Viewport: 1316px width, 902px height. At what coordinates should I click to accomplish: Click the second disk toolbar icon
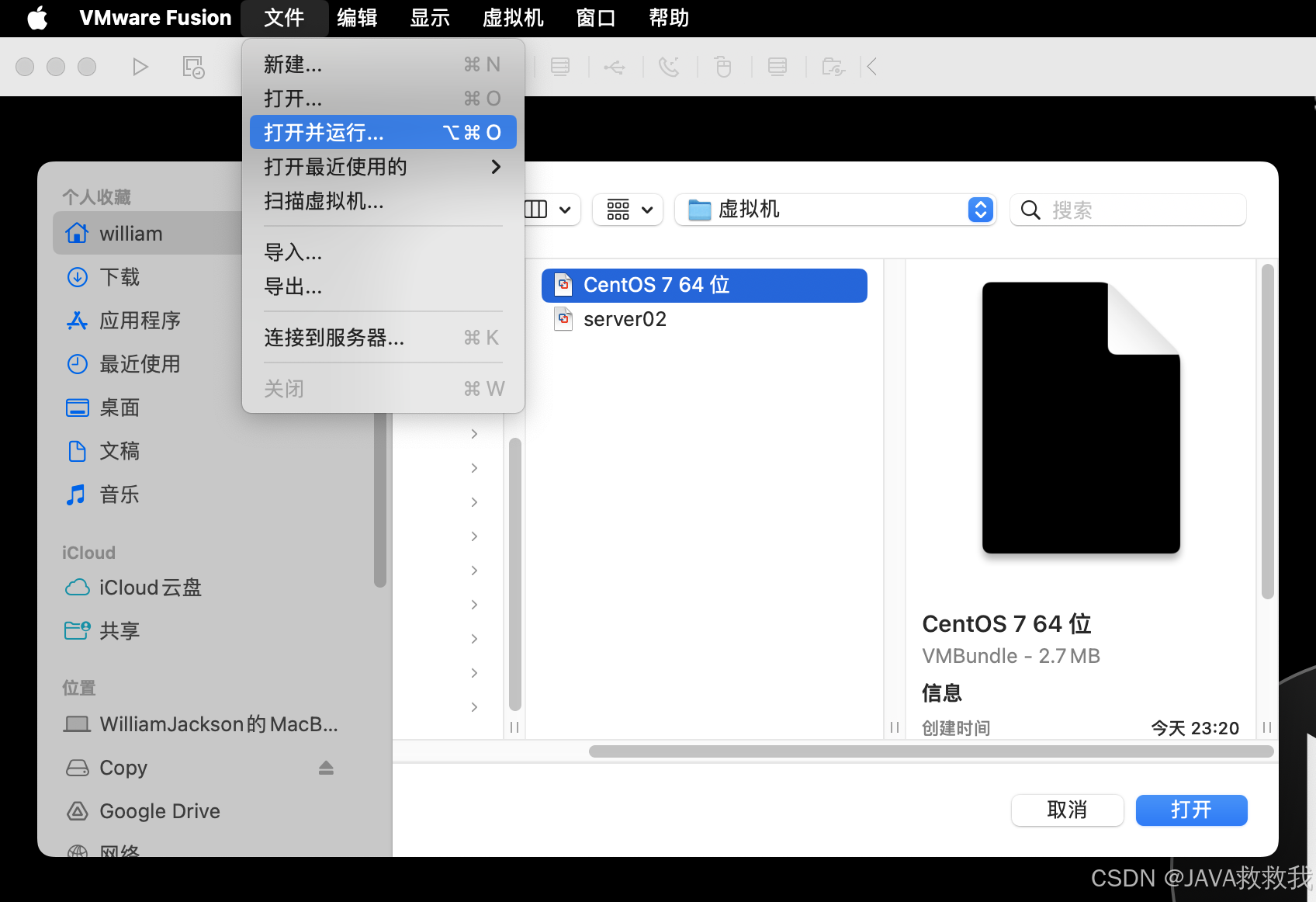pyautogui.click(x=777, y=67)
